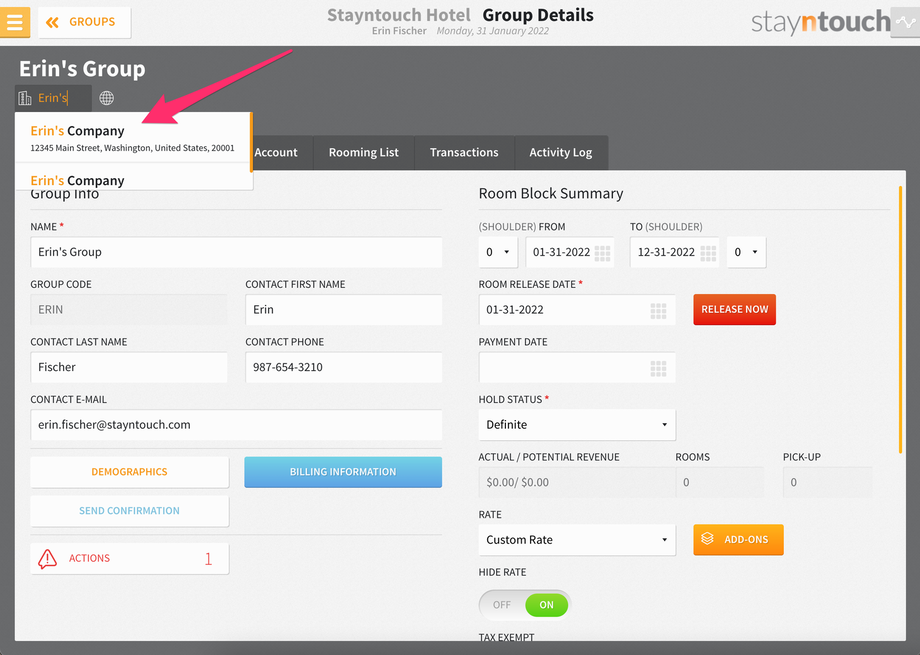Expand the shoulder To days dropdown
Viewport: 920px width, 655px height.
[746, 252]
